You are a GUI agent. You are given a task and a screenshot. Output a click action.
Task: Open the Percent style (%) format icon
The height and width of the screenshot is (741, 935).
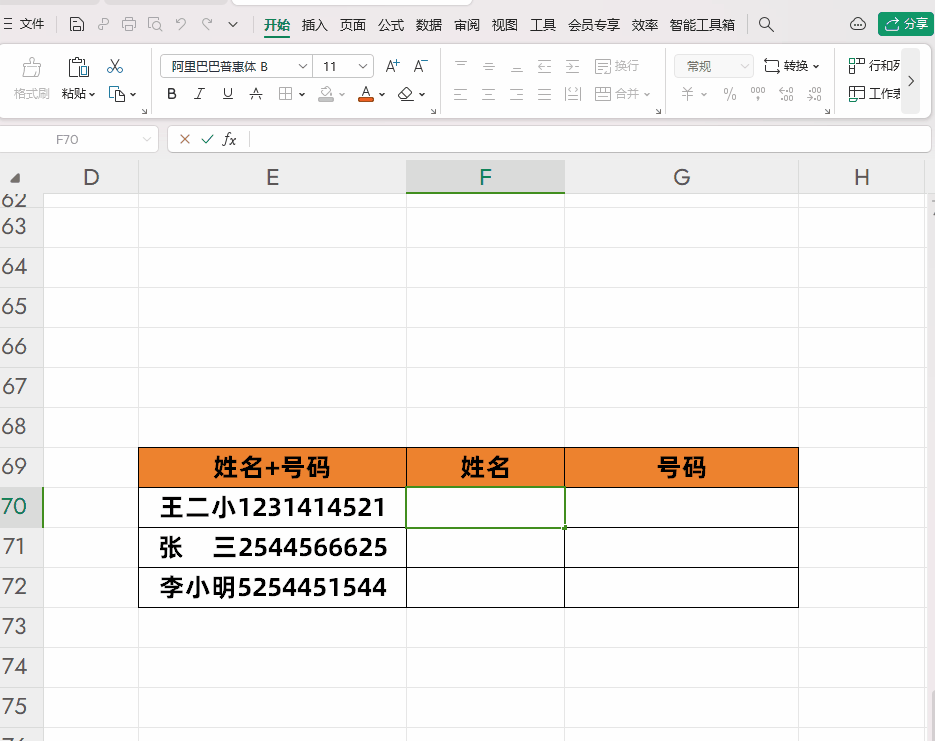[x=730, y=93]
